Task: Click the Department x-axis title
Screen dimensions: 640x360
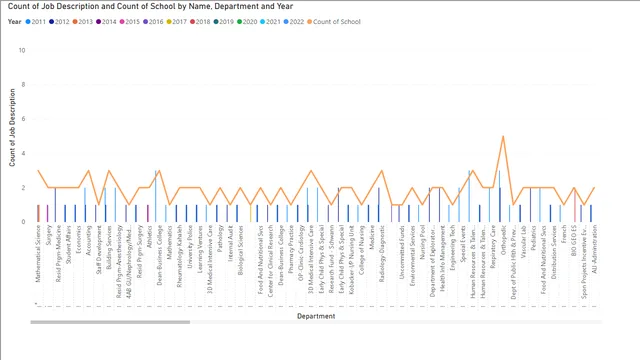Action: 316,316
